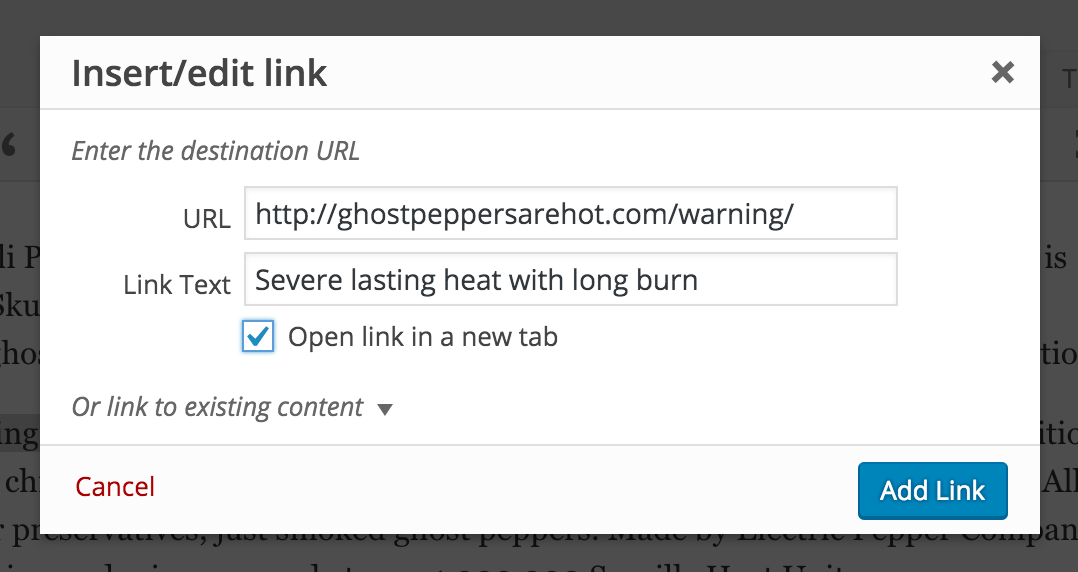Viewport: 1078px width, 572px height.
Task: Toggle the Open link in new tab checkbox
Action: 258,336
